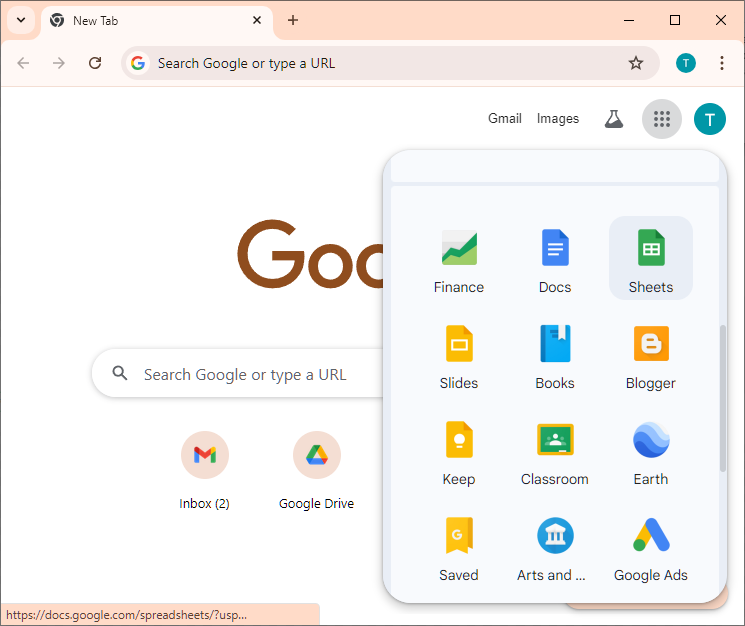Open Google Drive shortcut
745x626 pixels.
[x=316, y=470]
